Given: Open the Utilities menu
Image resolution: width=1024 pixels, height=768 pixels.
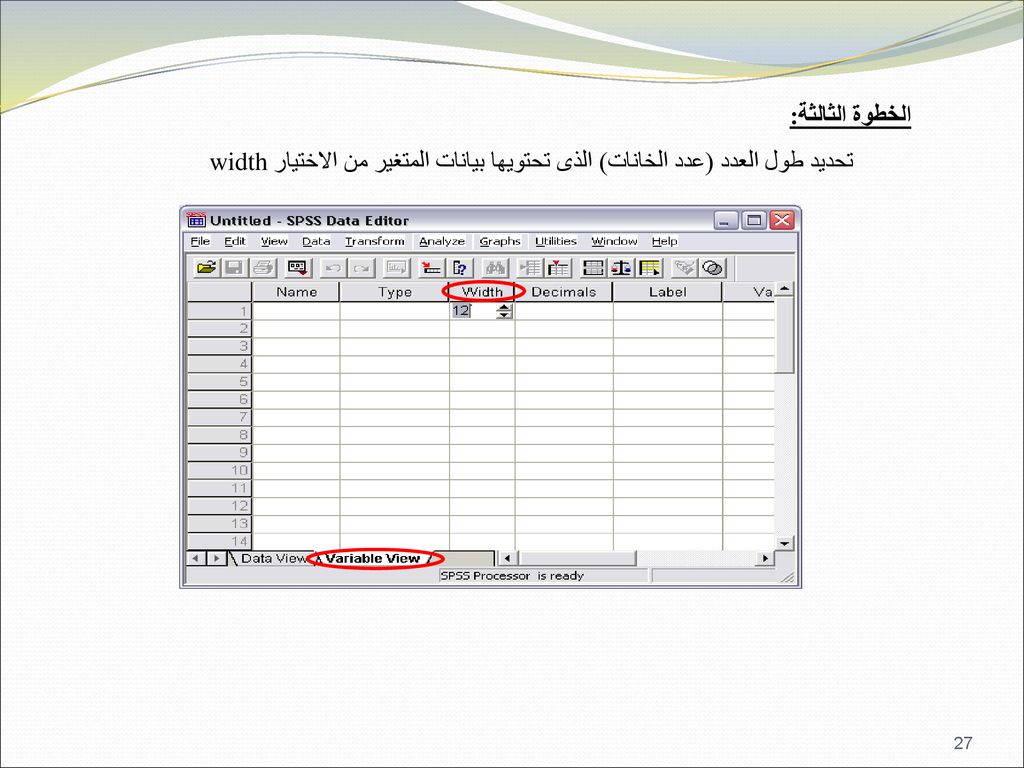Looking at the screenshot, I should pyautogui.click(x=556, y=242).
